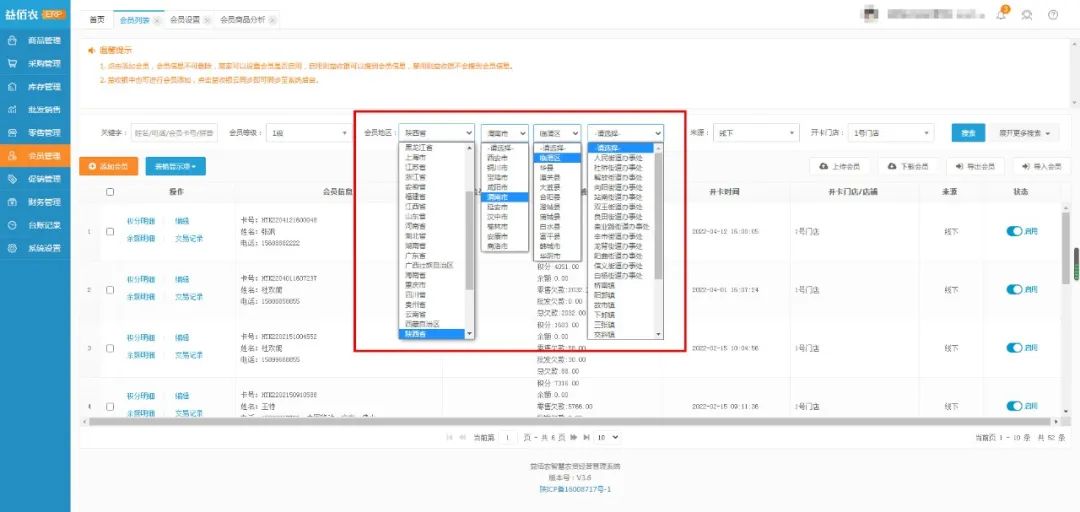Click the 批发销售 chart icon in sidebar
1080x512 pixels.
coord(13,110)
